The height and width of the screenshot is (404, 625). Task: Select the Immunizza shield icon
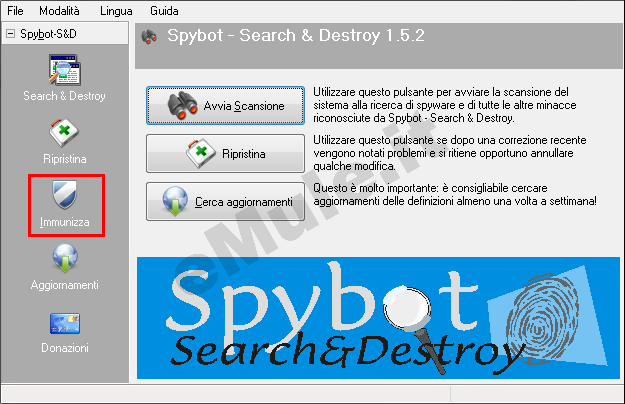point(65,195)
